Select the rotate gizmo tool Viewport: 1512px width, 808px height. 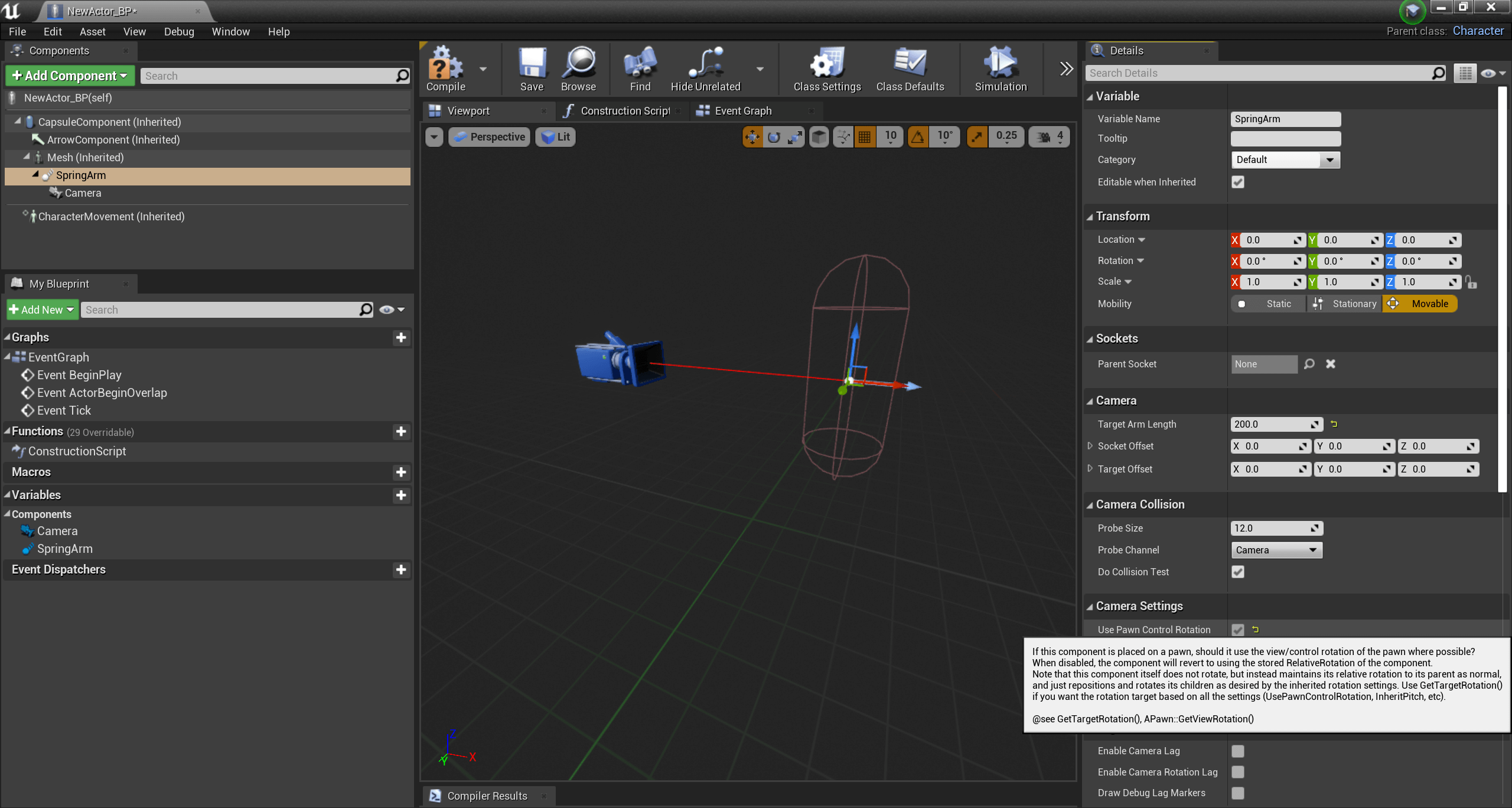pos(774,137)
